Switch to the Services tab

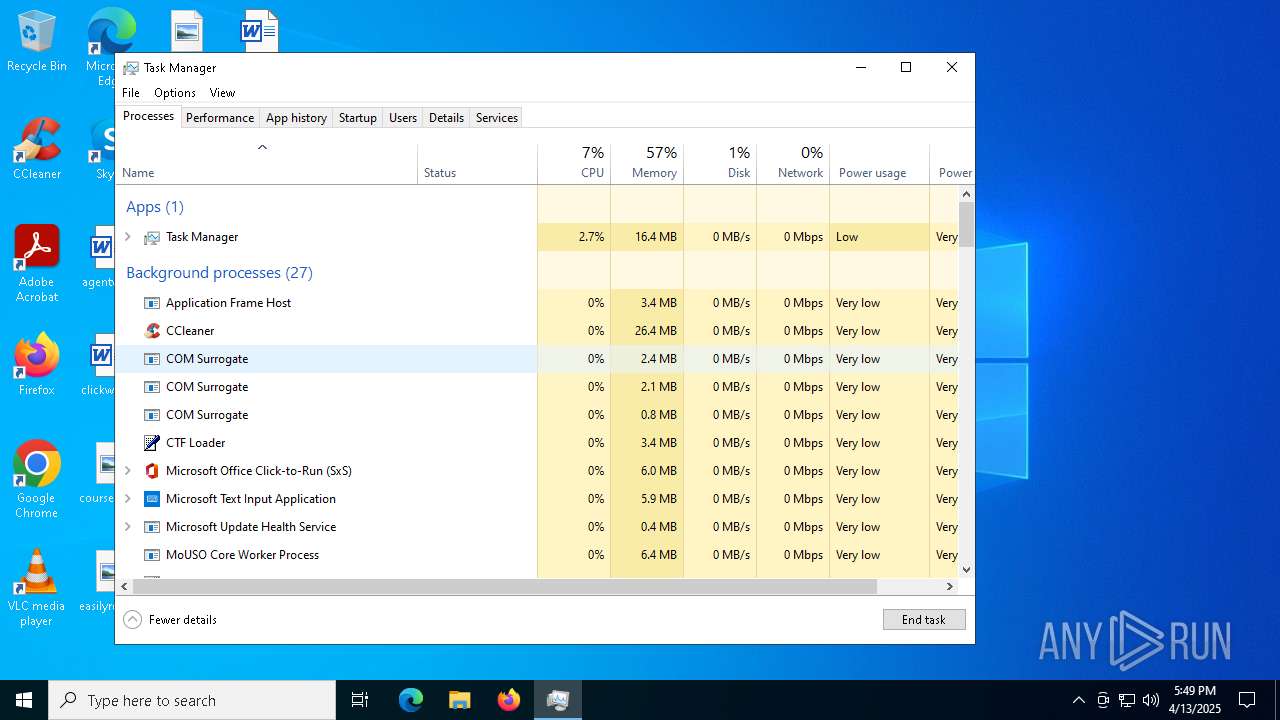click(497, 118)
